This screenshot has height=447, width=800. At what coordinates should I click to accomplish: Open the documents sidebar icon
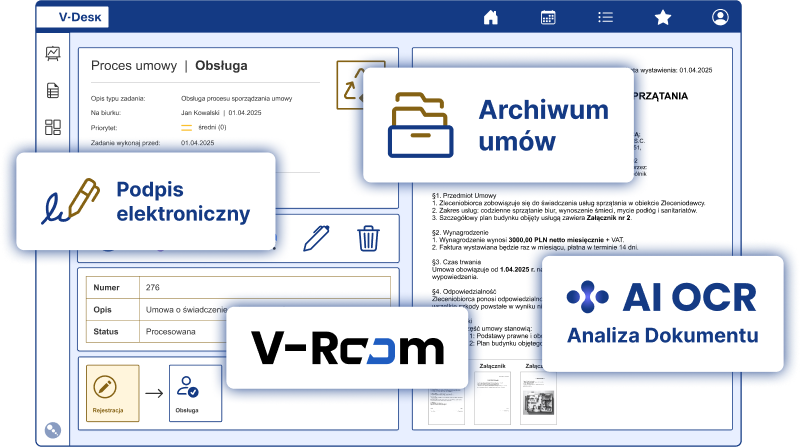coord(53,90)
